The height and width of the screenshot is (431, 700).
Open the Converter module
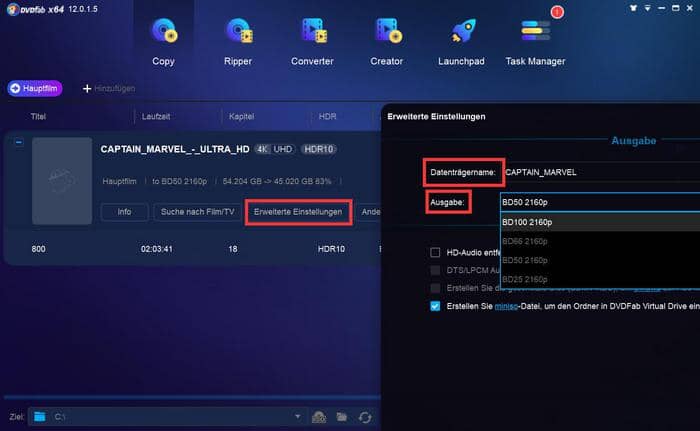[312, 41]
